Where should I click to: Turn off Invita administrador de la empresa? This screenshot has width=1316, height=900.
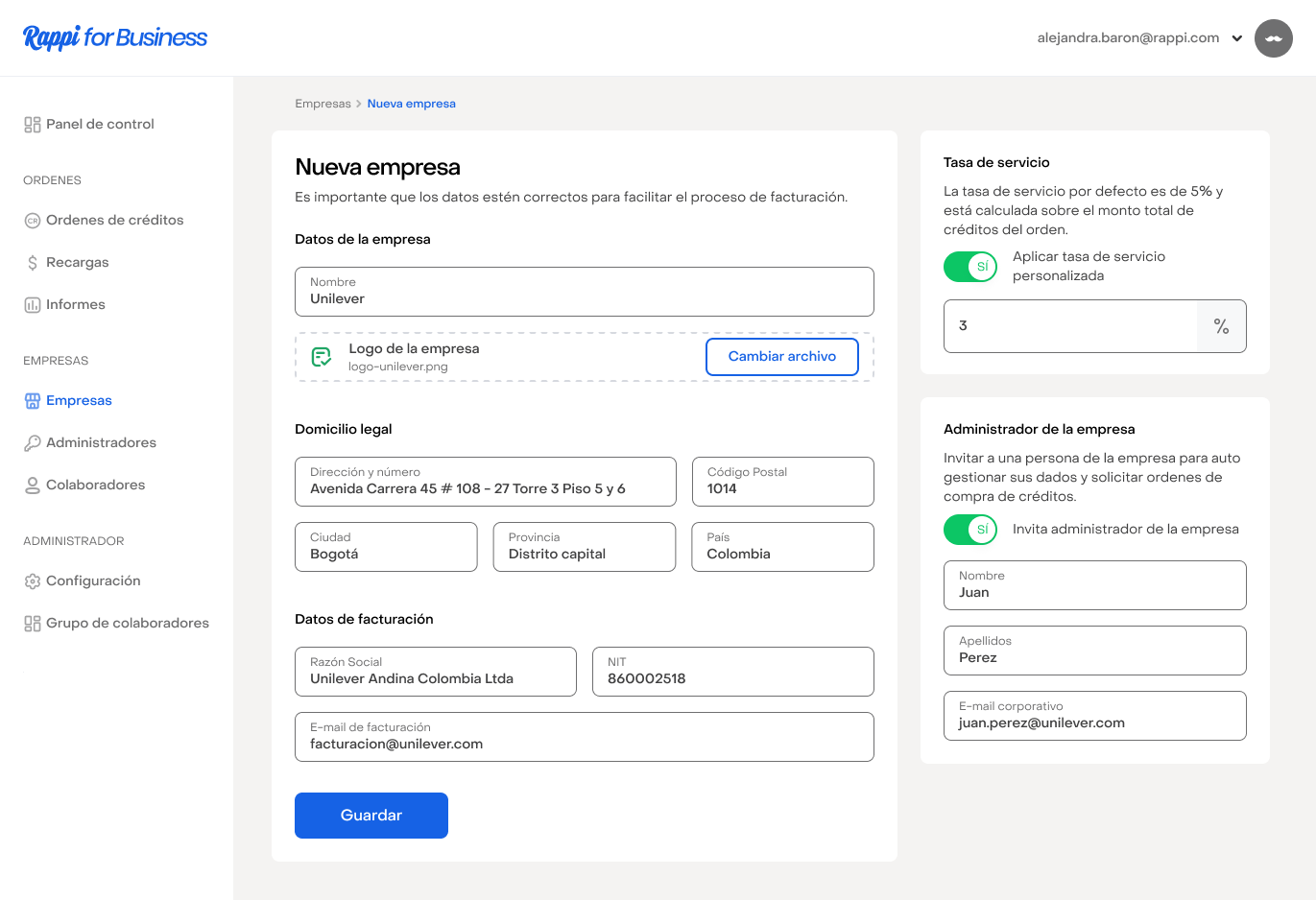point(969,530)
